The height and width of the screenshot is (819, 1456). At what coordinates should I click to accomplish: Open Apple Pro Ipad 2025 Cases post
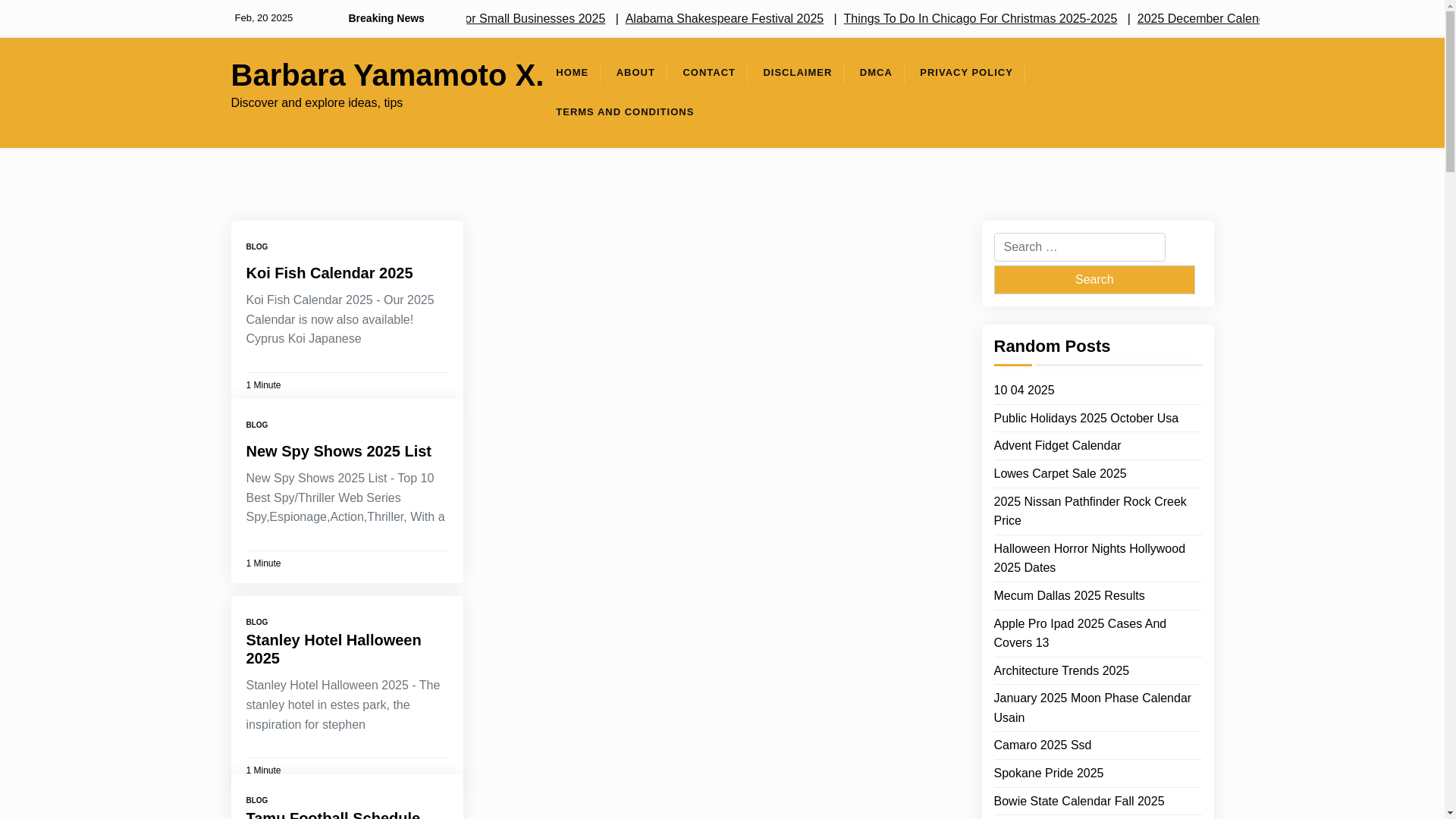(x=1080, y=633)
